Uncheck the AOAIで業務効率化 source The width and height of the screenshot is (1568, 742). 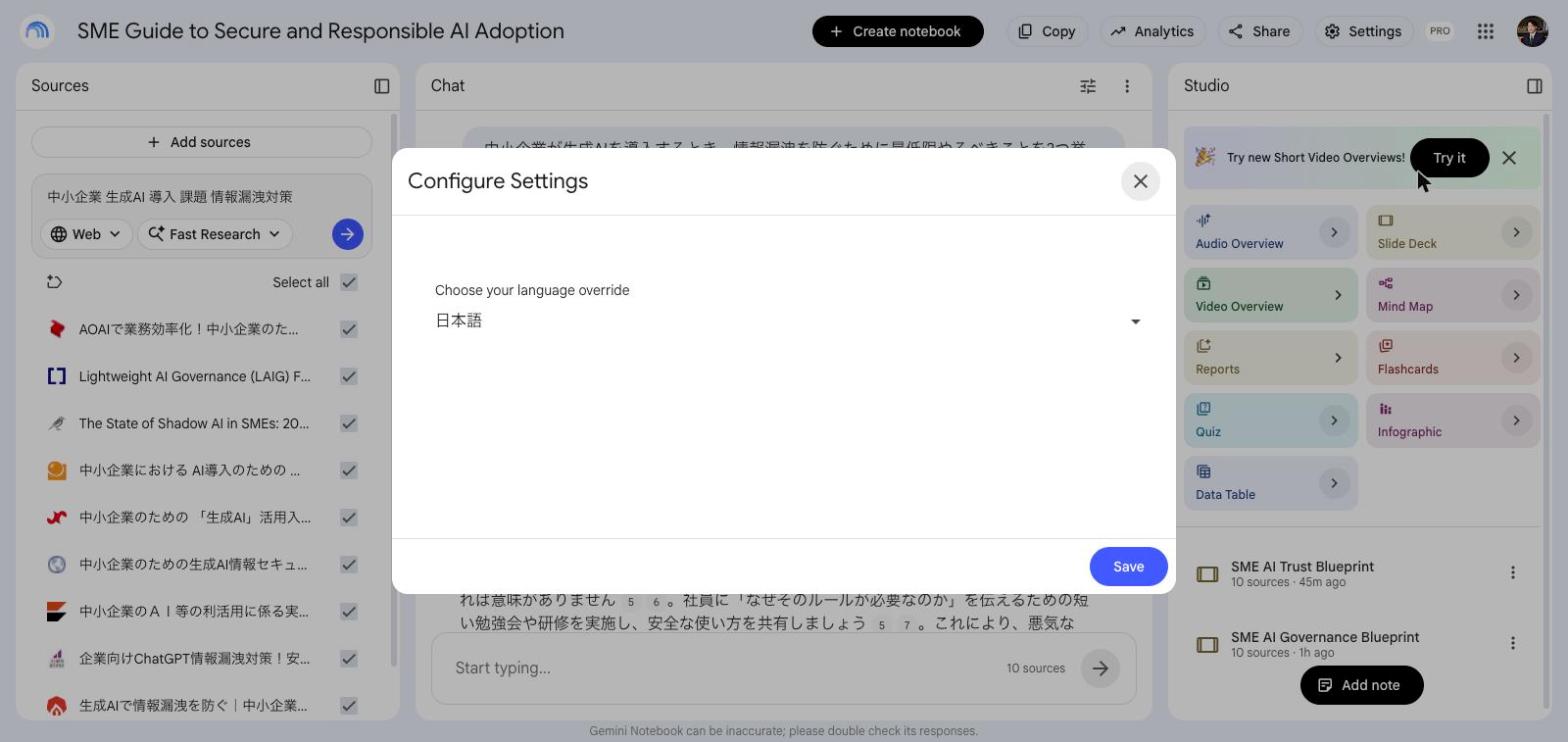[349, 329]
